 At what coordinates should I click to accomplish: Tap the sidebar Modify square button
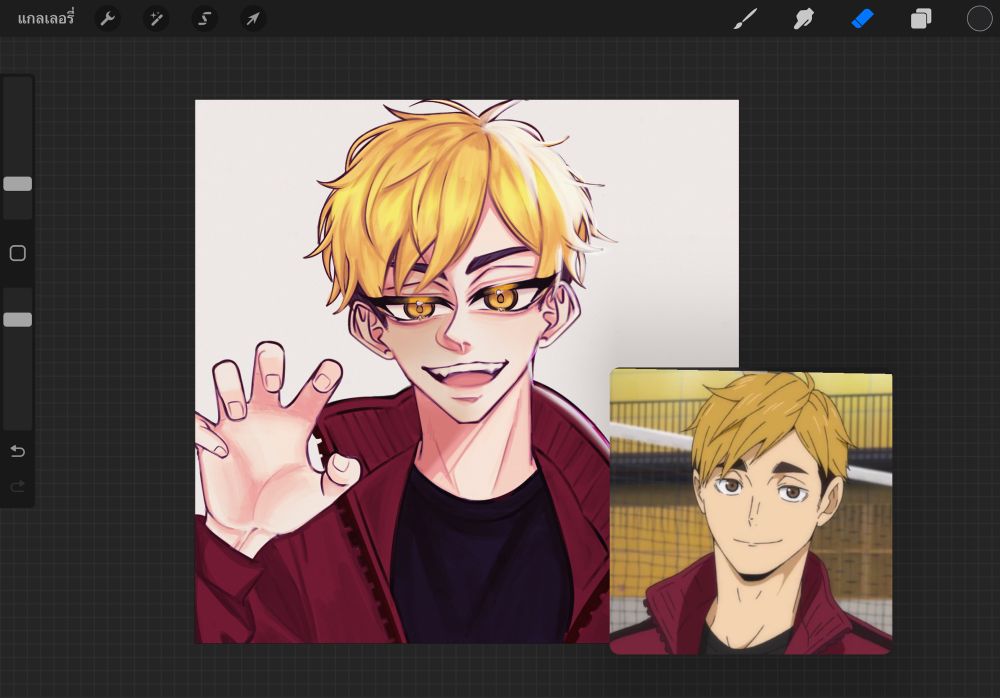click(18, 253)
